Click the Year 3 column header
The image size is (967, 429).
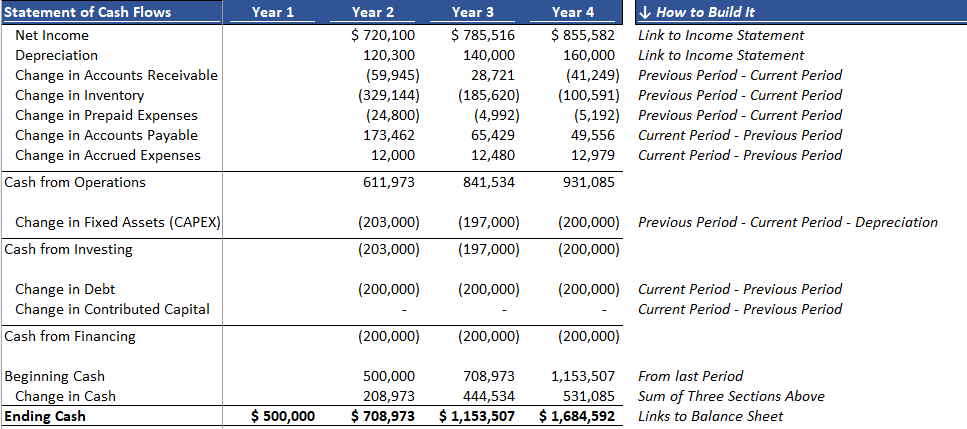pyautogui.click(x=472, y=12)
